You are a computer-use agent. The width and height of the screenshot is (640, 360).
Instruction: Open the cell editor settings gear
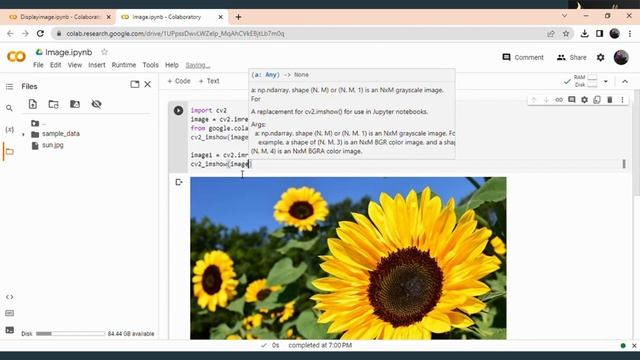click(x=584, y=100)
